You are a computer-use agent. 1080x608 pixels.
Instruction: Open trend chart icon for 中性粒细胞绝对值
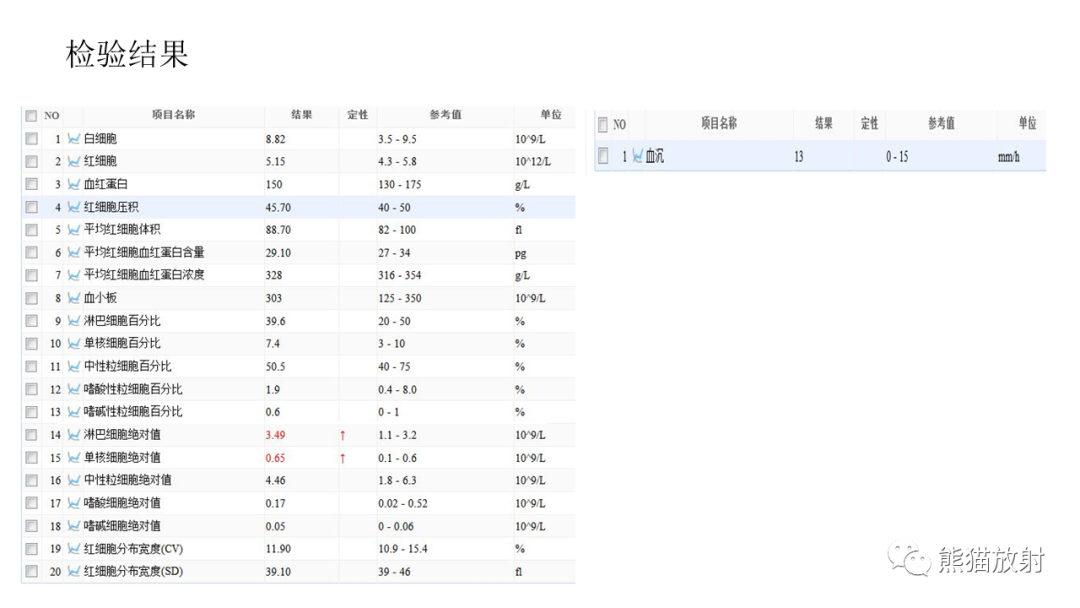pyautogui.click(x=74, y=481)
